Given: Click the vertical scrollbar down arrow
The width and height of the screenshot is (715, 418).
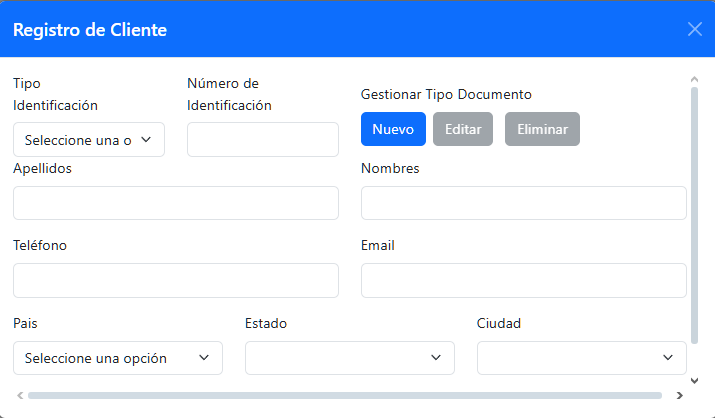Looking at the screenshot, I should (694, 381).
